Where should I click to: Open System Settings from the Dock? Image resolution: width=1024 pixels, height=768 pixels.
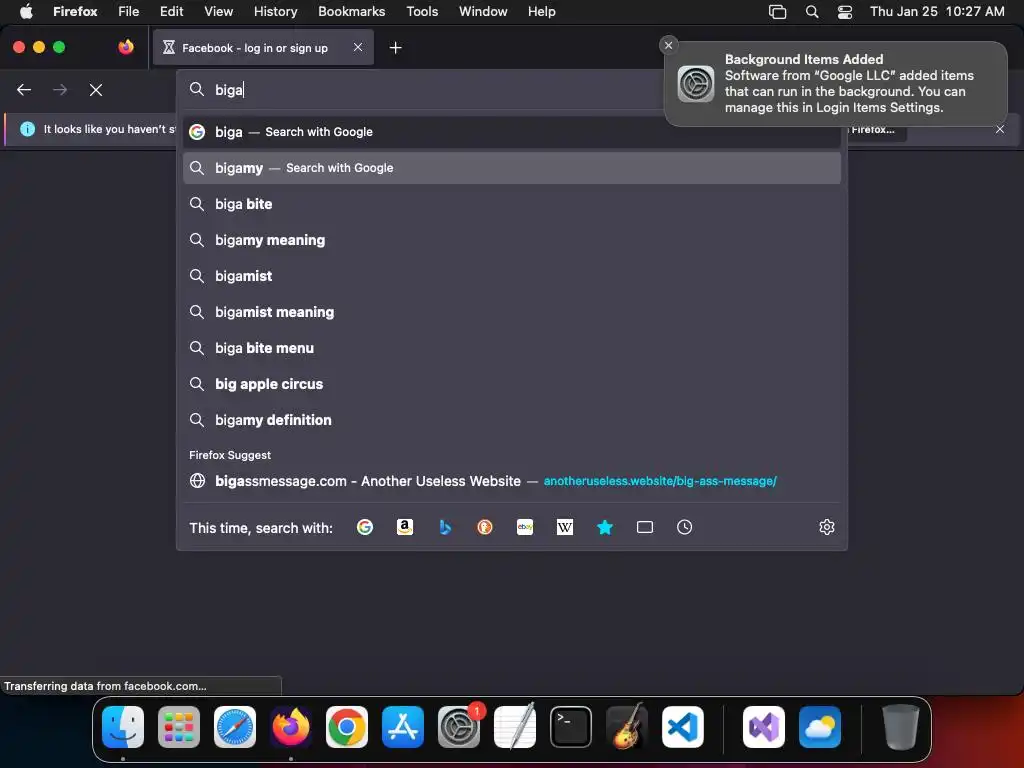pyautogui.click(x=459, y=727)
